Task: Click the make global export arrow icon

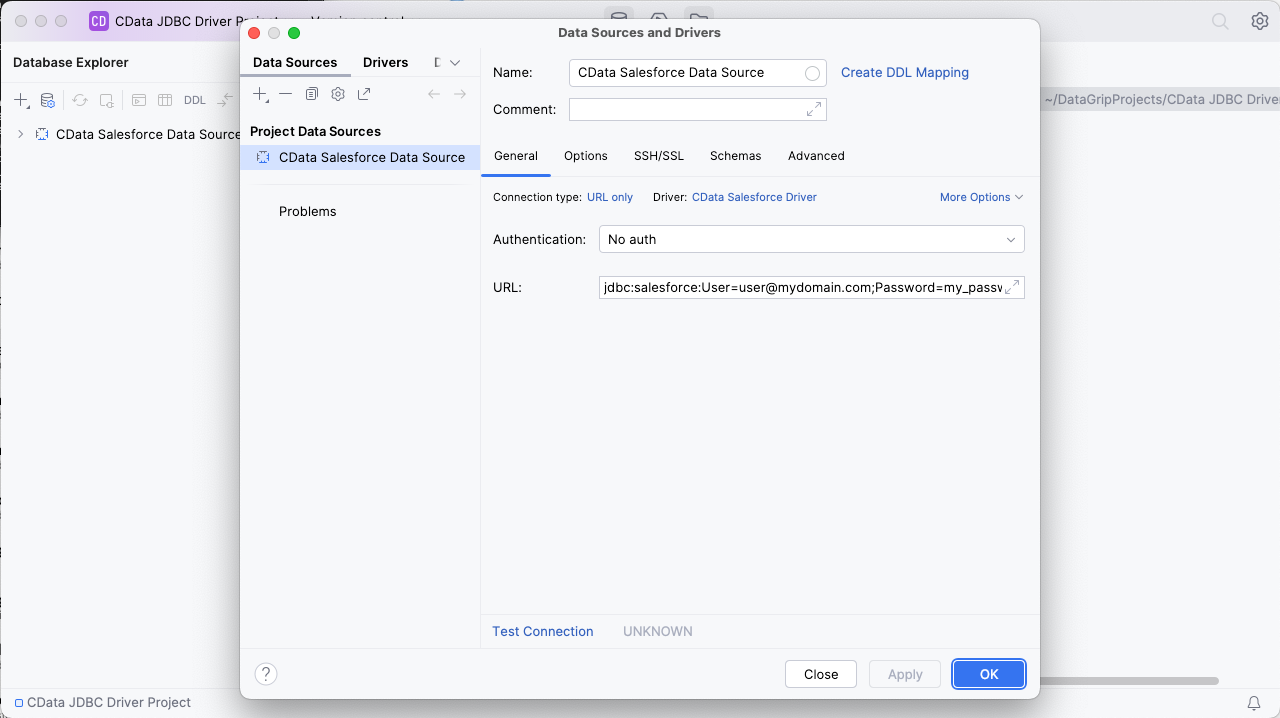Action: pyautogui.click(x=364, y=94)
